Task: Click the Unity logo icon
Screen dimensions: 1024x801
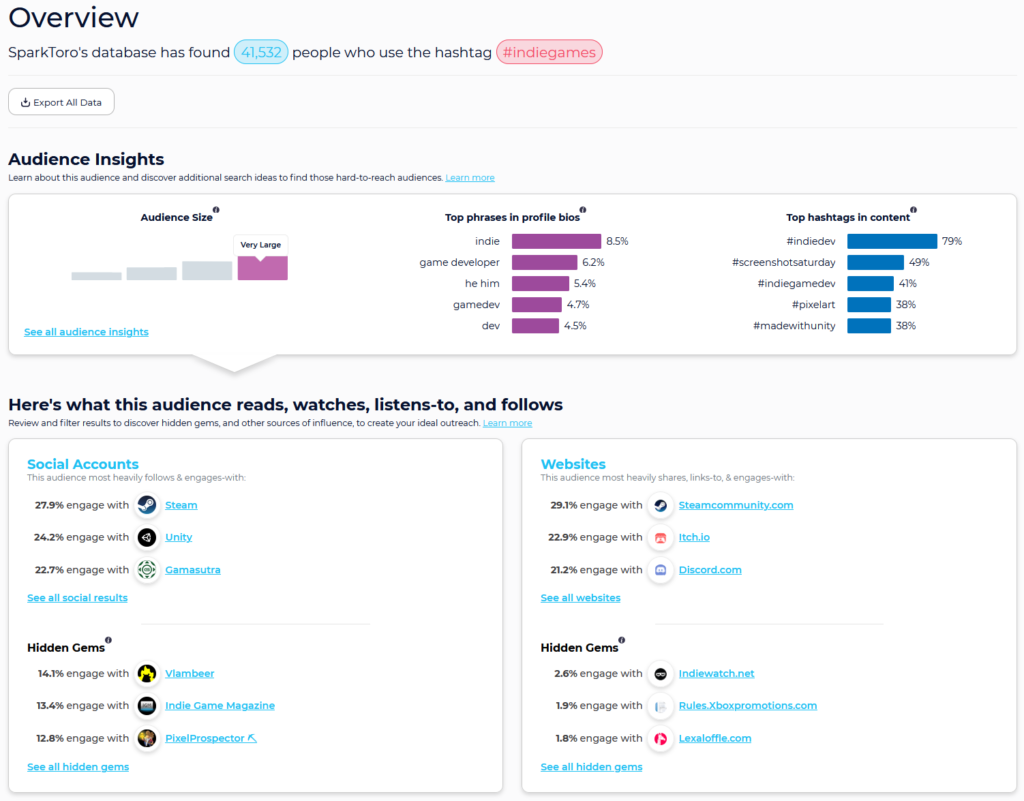Action: click(x=147, y=537)
